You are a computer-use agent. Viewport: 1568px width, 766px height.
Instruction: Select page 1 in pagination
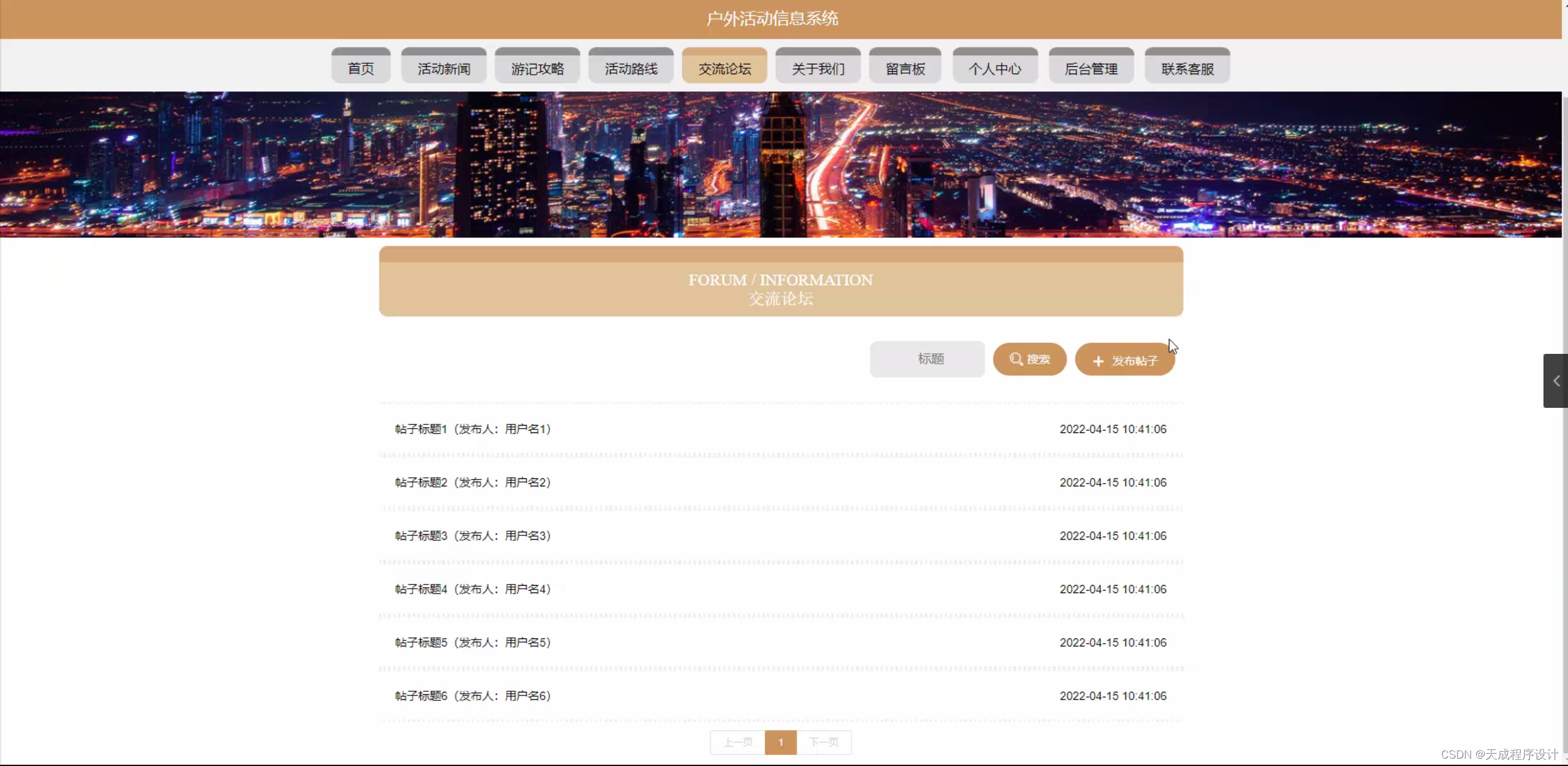click(780, 743)
